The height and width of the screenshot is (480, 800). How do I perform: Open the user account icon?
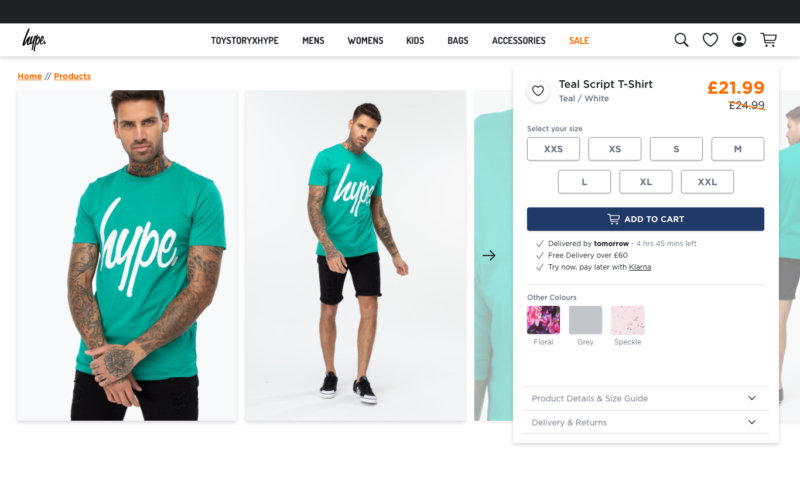[x=739, y=40]
